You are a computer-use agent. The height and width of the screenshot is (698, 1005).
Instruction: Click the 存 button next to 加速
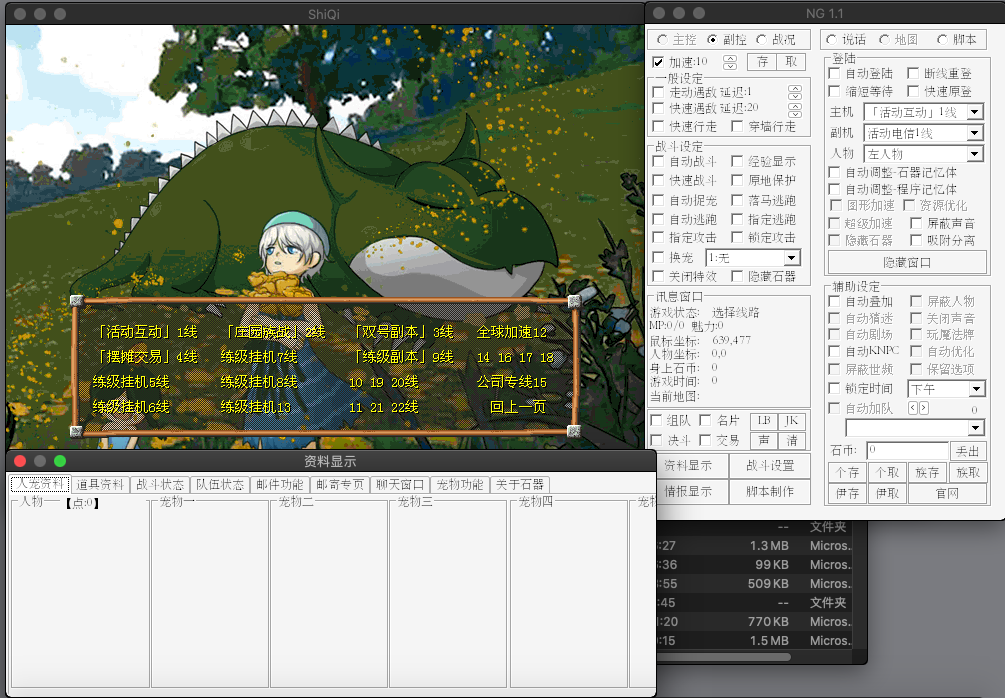click(762, 62)
